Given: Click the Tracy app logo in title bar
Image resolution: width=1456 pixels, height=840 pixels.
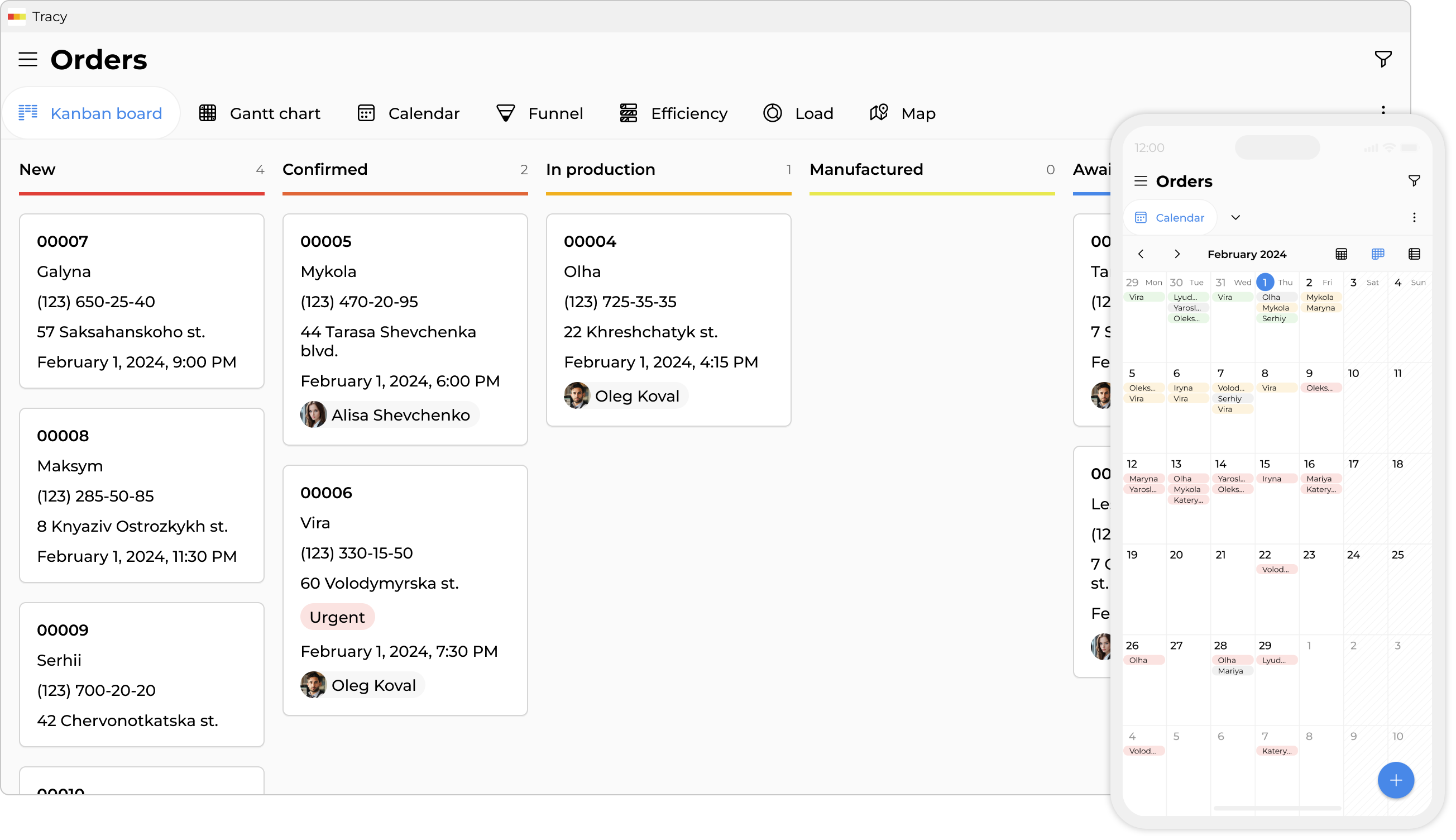Looking at the screenshot, I should coord(17,16).
